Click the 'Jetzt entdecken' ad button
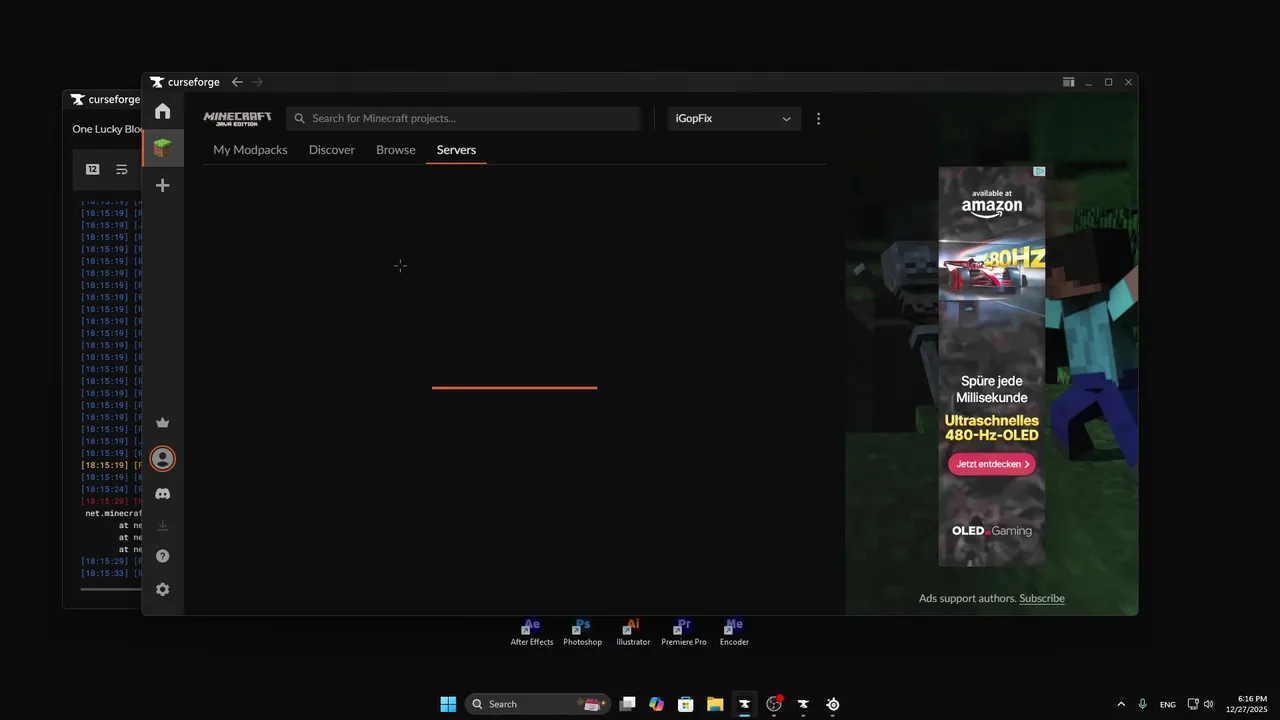 coord(992,464)
